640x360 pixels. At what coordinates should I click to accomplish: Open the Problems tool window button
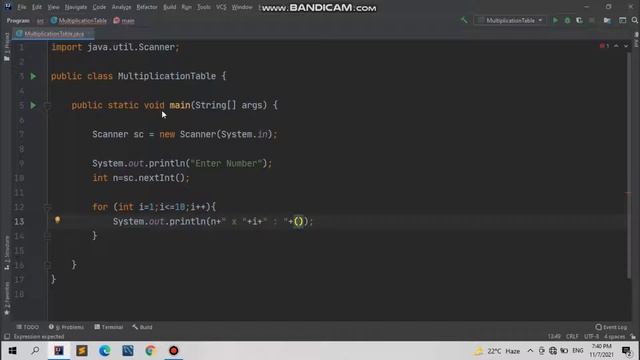(66, 327)
